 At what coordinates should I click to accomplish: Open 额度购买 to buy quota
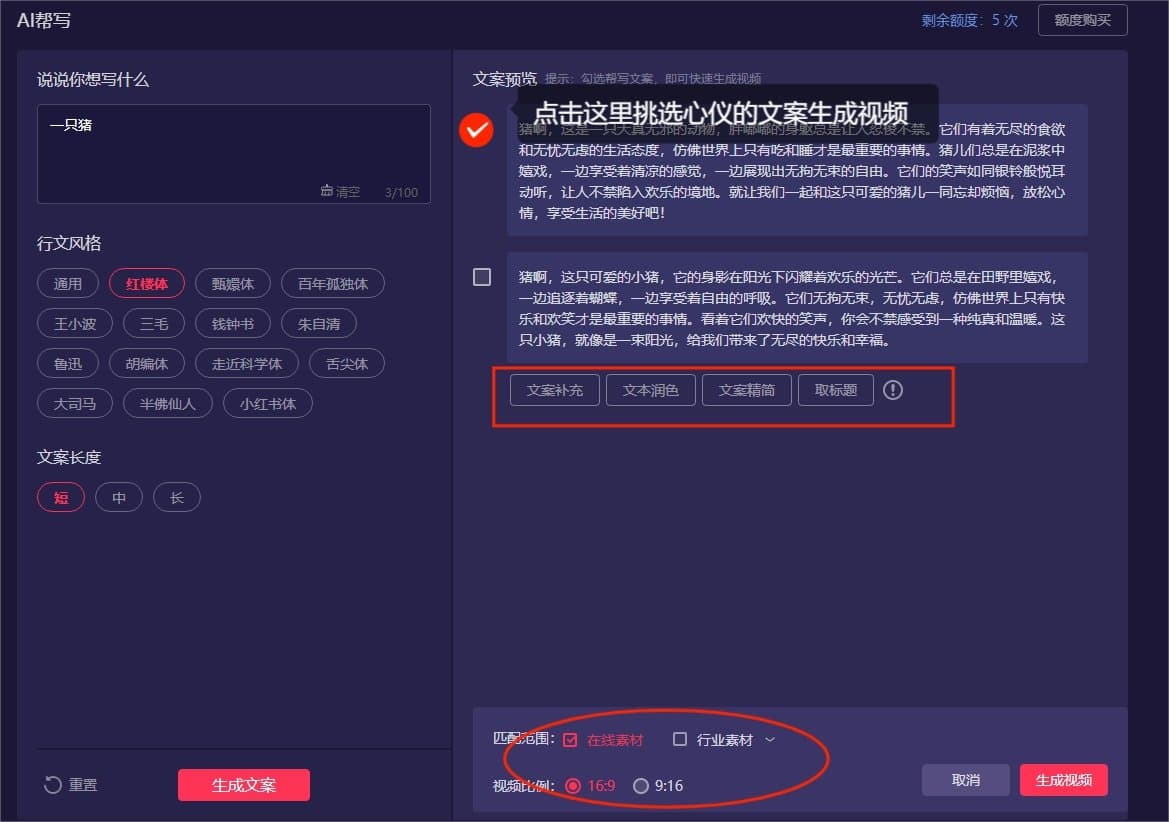[1083, 20]
